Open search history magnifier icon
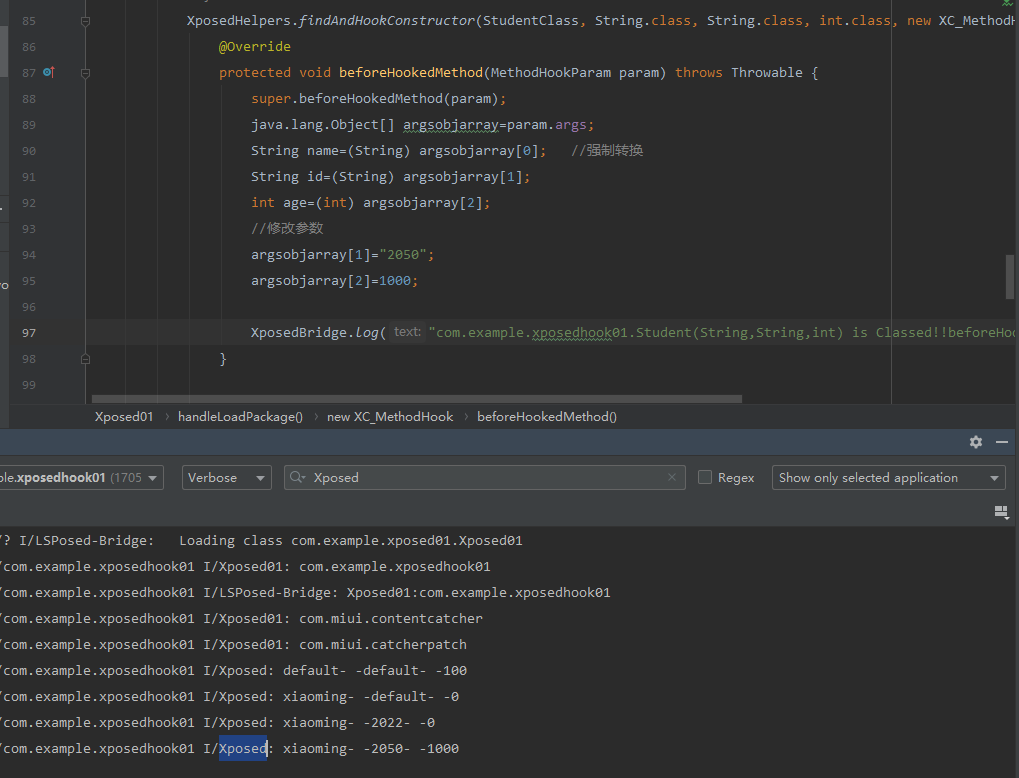This screenshot has height=778, width=1019. pos(297,477)
